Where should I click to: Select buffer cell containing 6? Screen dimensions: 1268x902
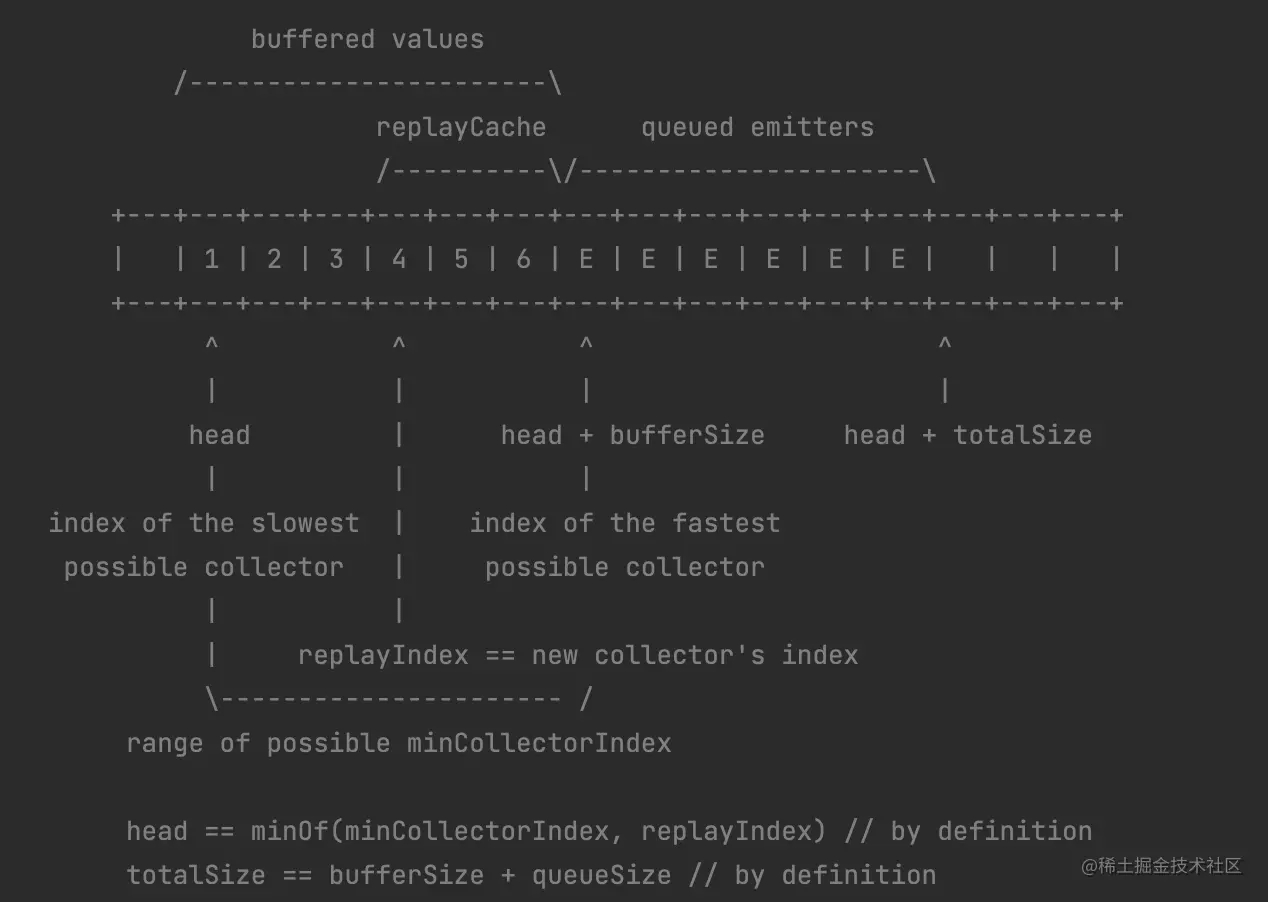[x=523, y=260]
